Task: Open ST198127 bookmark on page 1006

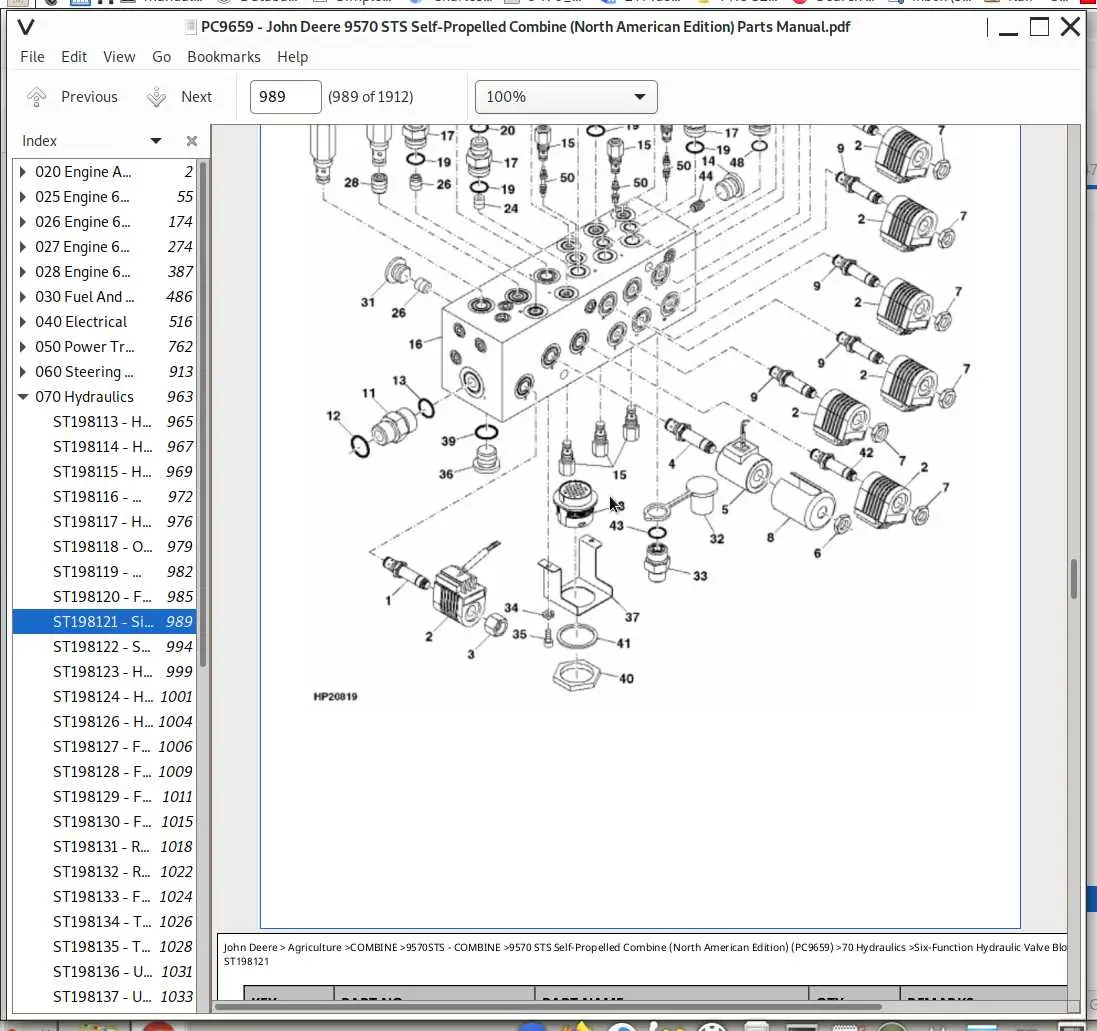Action: point(104,747)
